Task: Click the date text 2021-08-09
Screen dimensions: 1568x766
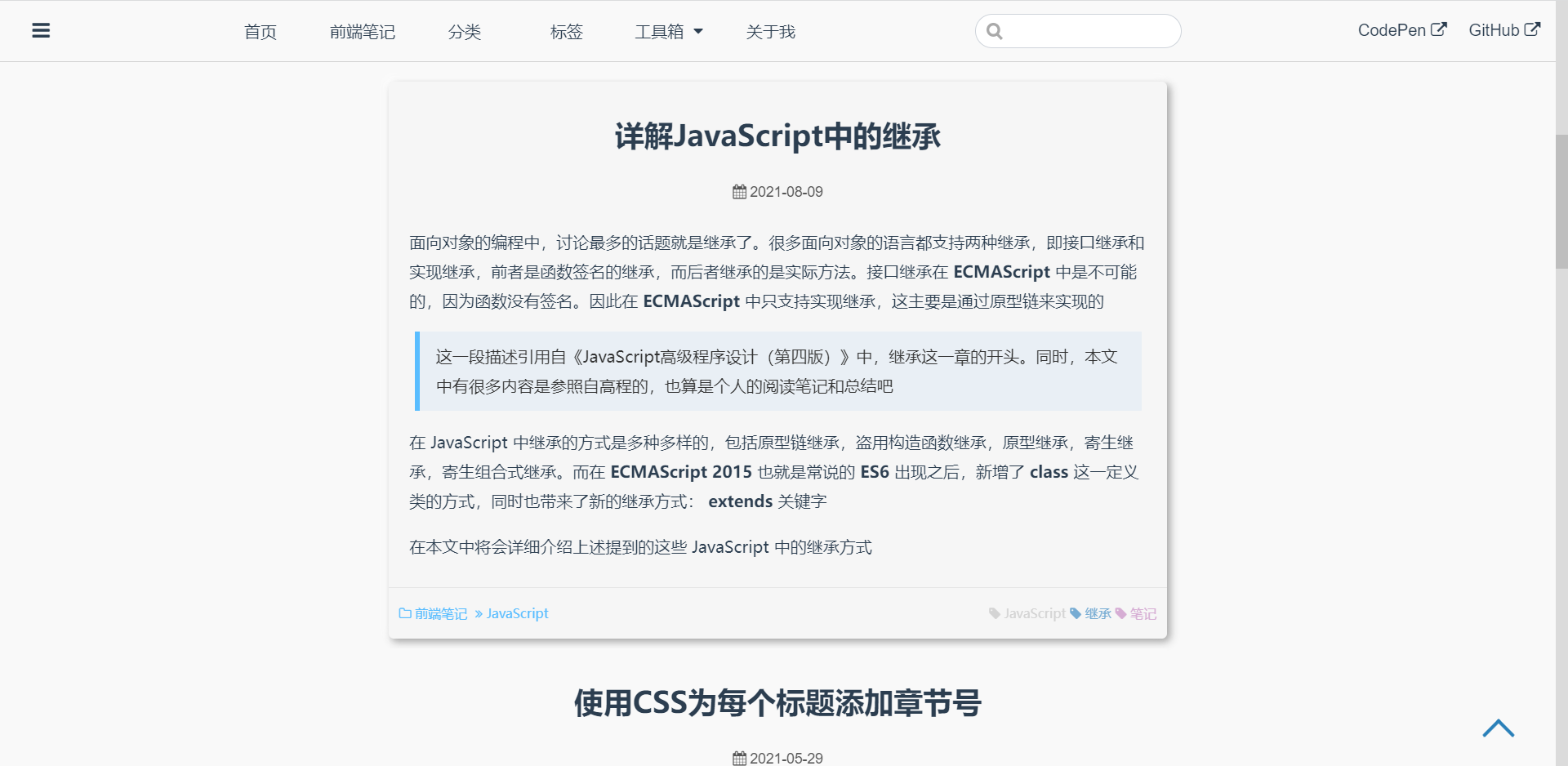Action: tap(786, 192)
